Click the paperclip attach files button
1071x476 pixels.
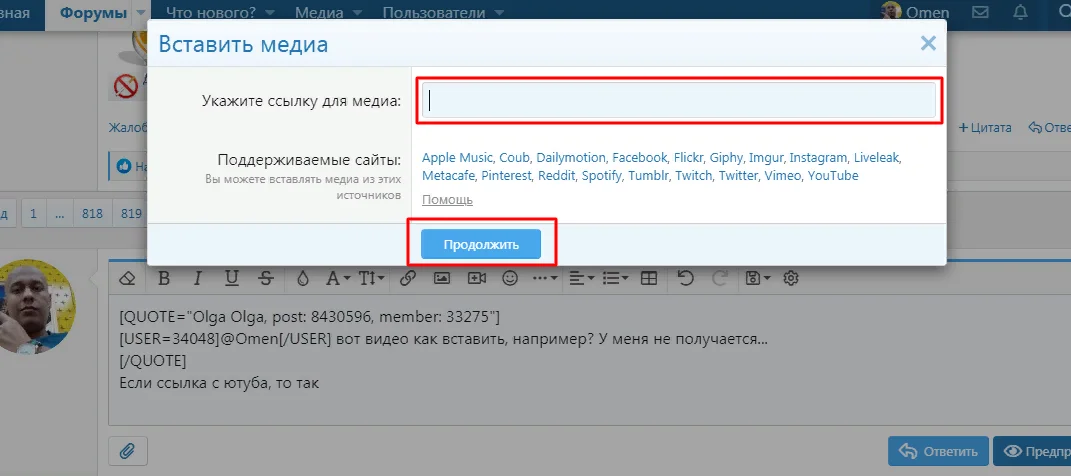click(x=128, y=451)
